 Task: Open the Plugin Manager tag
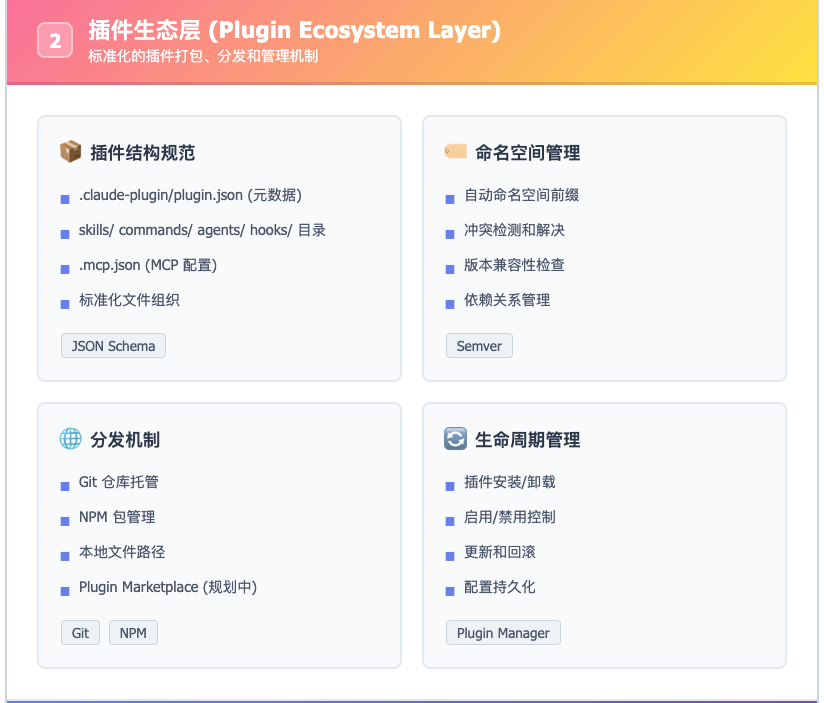(x=503, y=633)
